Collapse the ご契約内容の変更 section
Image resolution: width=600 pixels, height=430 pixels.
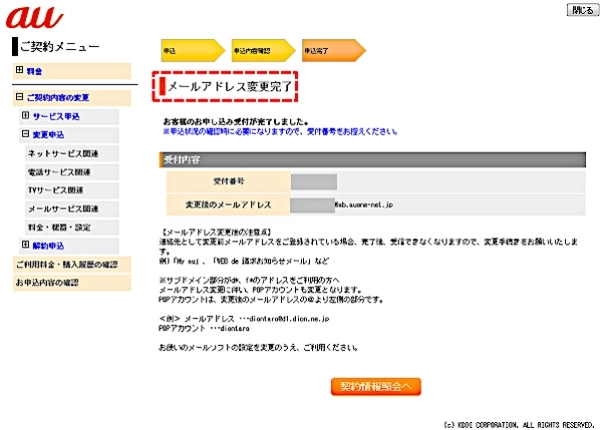point(19,97)
